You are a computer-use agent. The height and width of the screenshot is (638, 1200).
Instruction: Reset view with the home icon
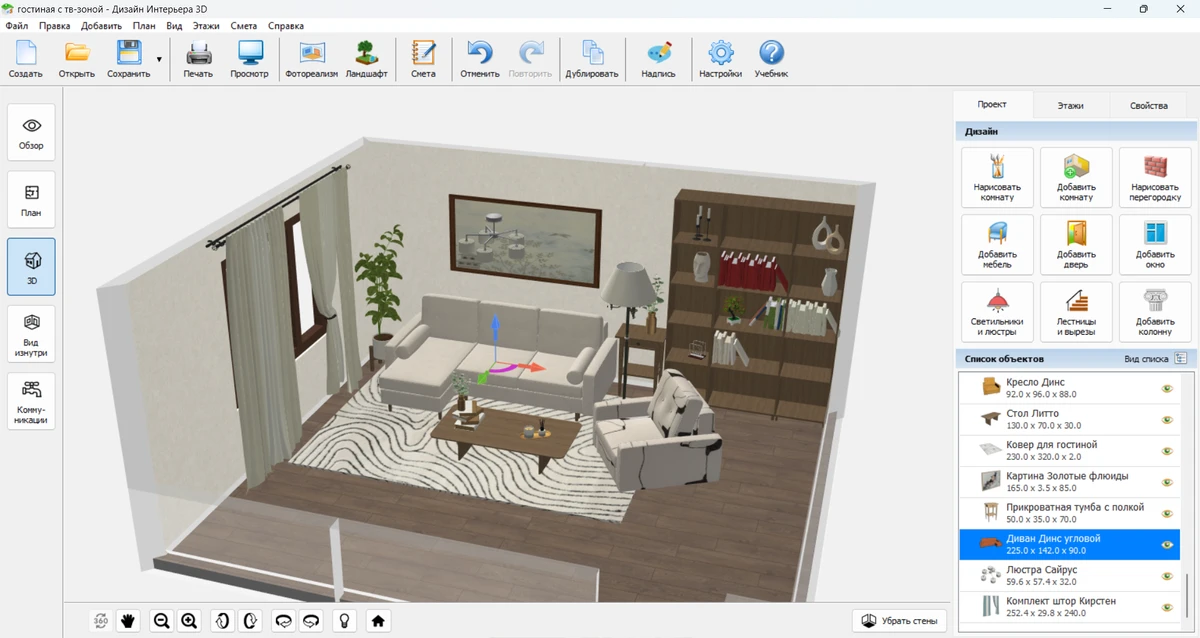click(x=378, y=621)
